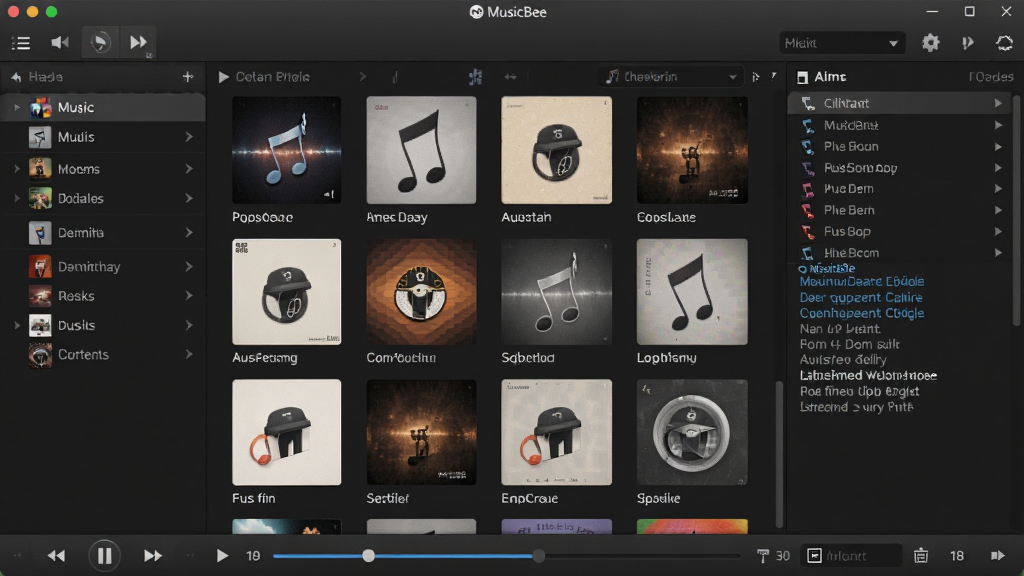The image size is (1024, 576).
Task: Open the Demitthay row chevron
Action: point(189,266)
